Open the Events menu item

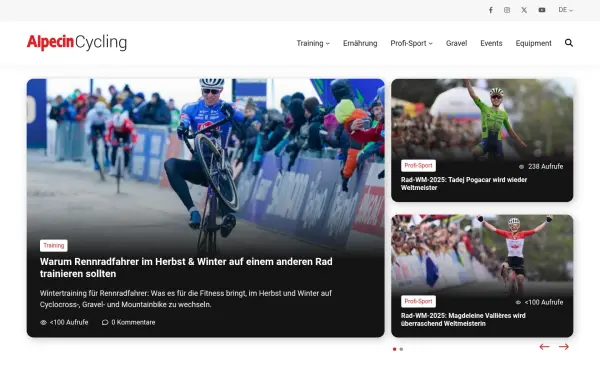[x=491, y=43]
